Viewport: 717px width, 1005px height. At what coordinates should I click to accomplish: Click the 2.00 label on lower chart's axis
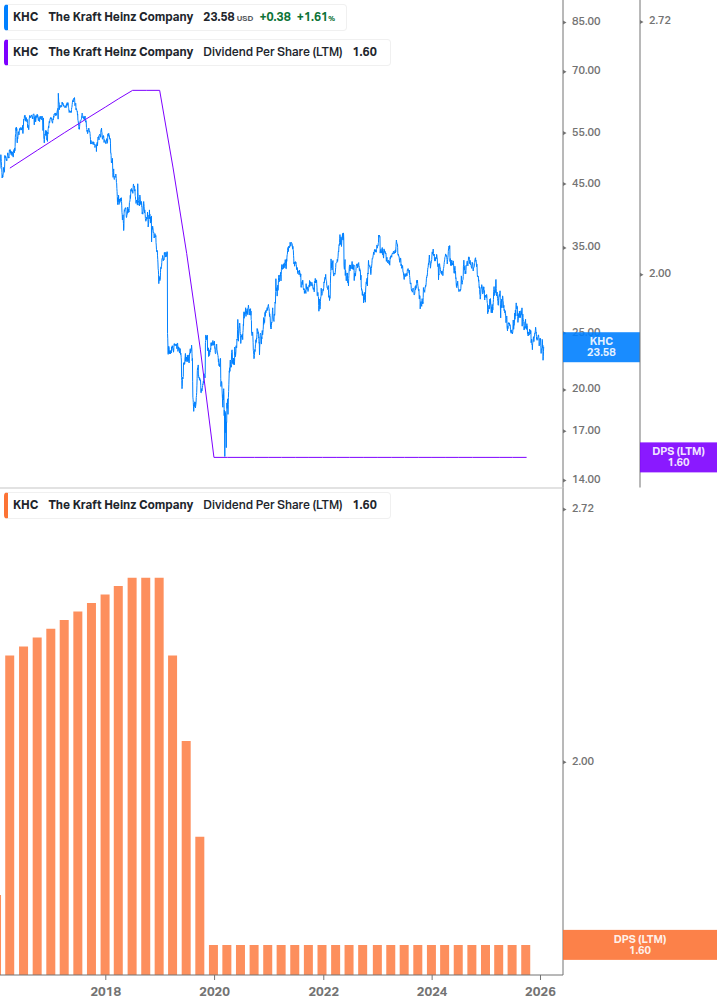coord(582,761)
